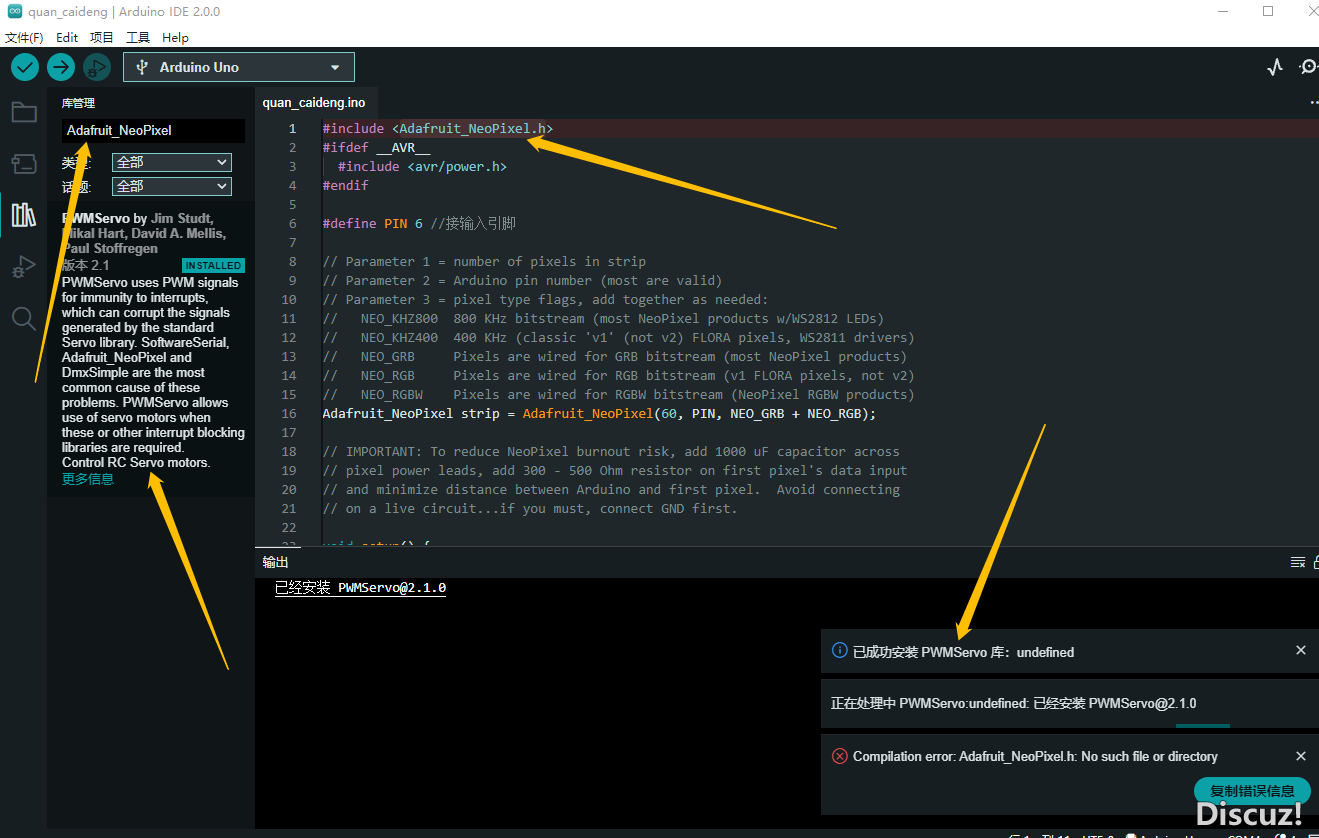Open the Debug sidebar icon
The image size is (1319, 838).
(24, 267)
